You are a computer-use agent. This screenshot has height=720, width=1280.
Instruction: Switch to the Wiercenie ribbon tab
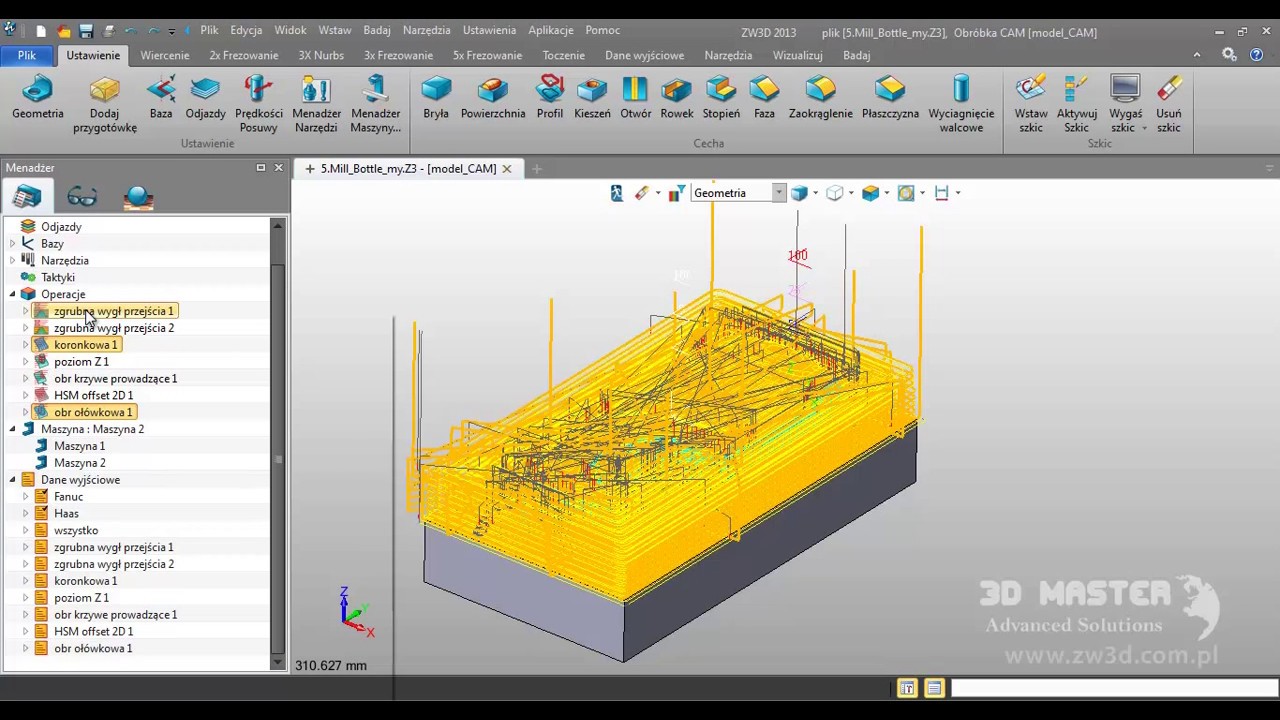[165, 55]
